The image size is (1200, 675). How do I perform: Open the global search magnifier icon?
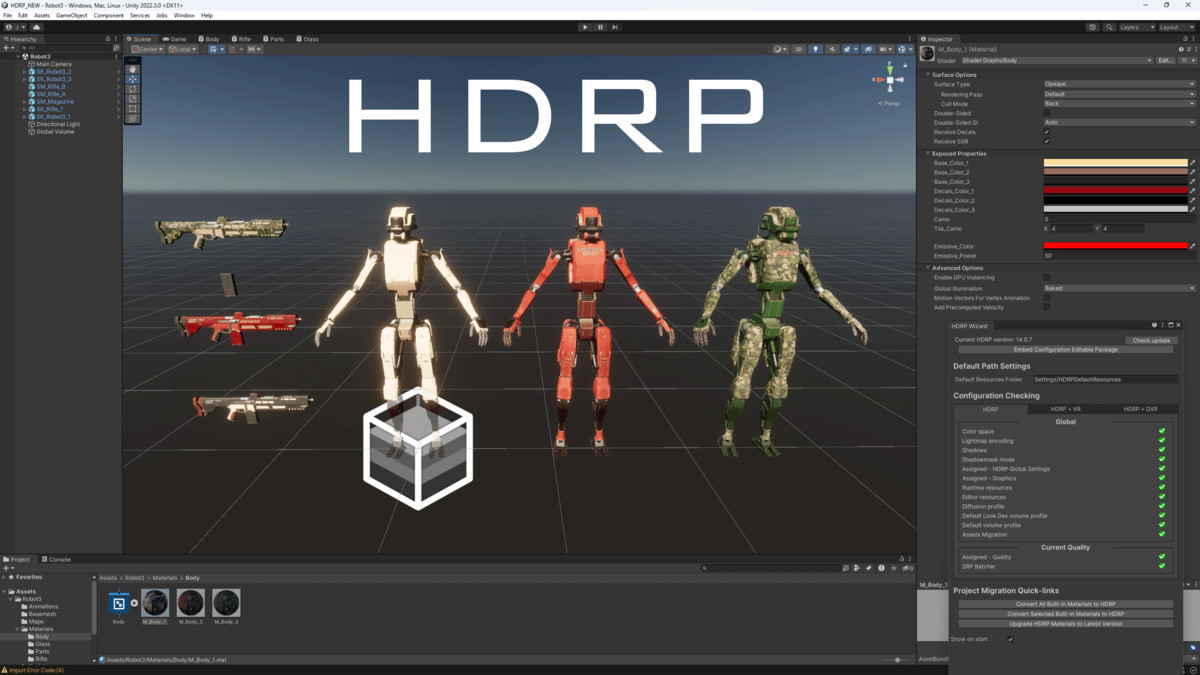[x=1109, y=27]
